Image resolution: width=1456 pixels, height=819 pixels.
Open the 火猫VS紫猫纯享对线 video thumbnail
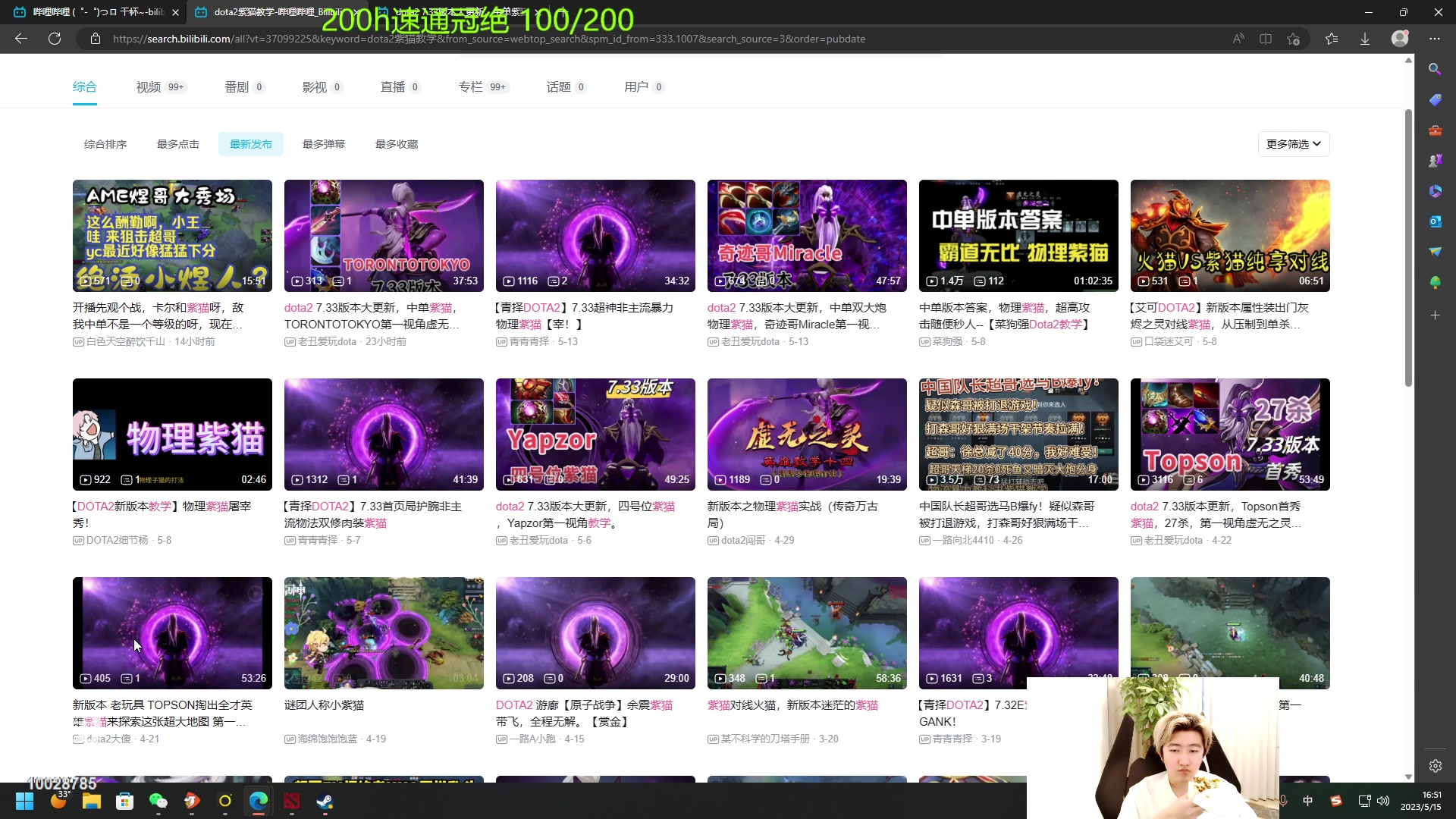[1230, 236]
